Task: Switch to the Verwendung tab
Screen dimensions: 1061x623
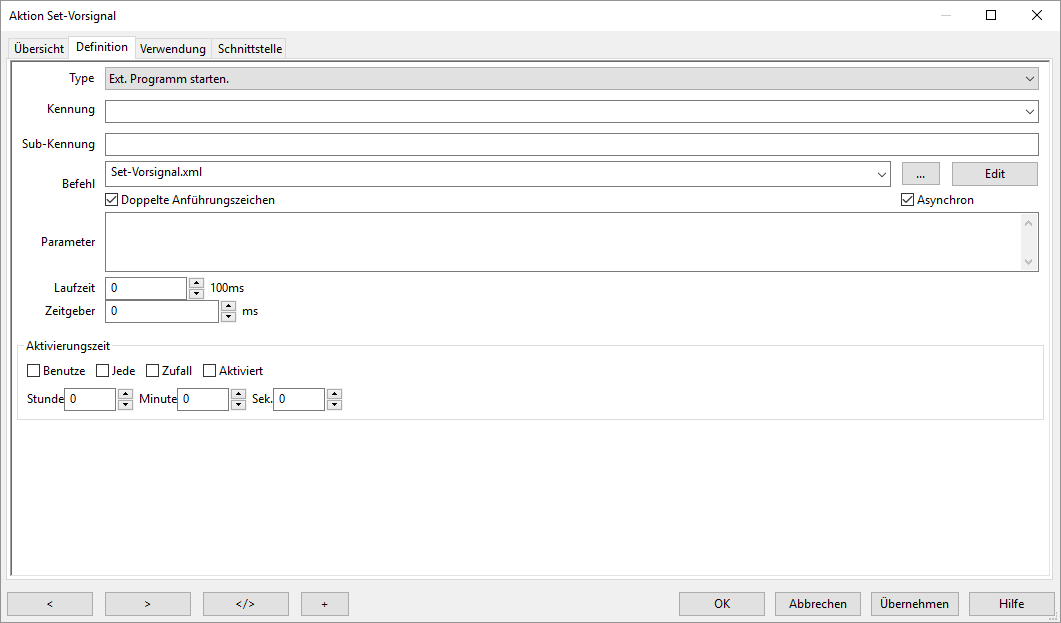Action: [172, 49]
